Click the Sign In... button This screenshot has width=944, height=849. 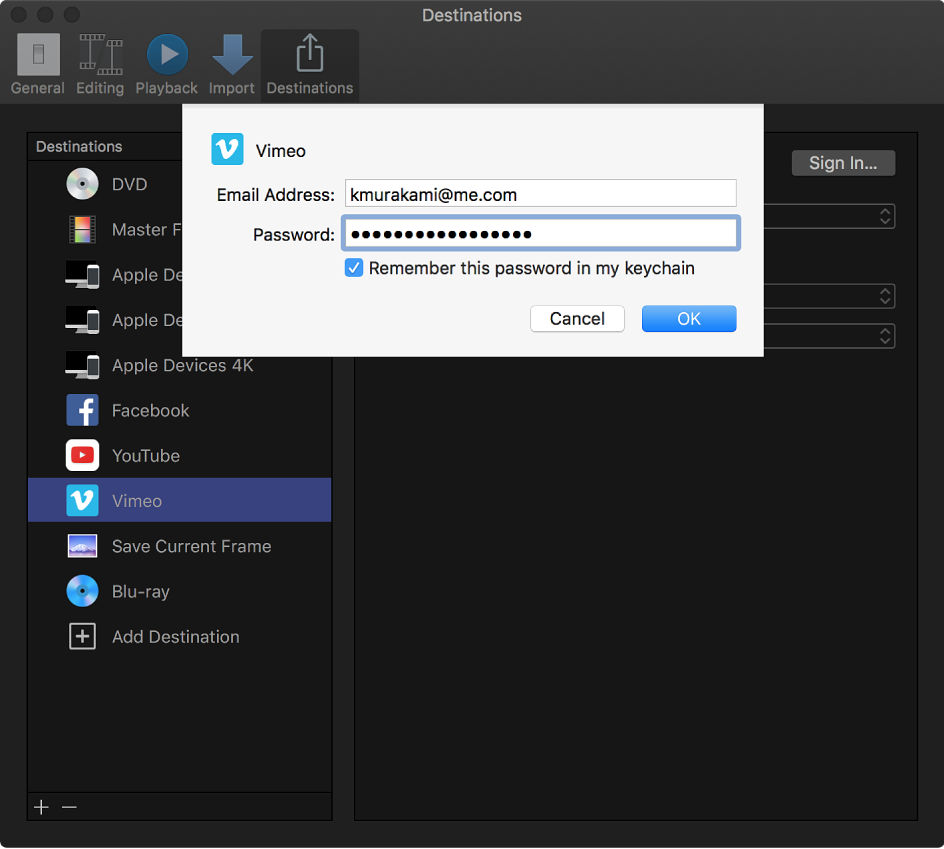843,163
